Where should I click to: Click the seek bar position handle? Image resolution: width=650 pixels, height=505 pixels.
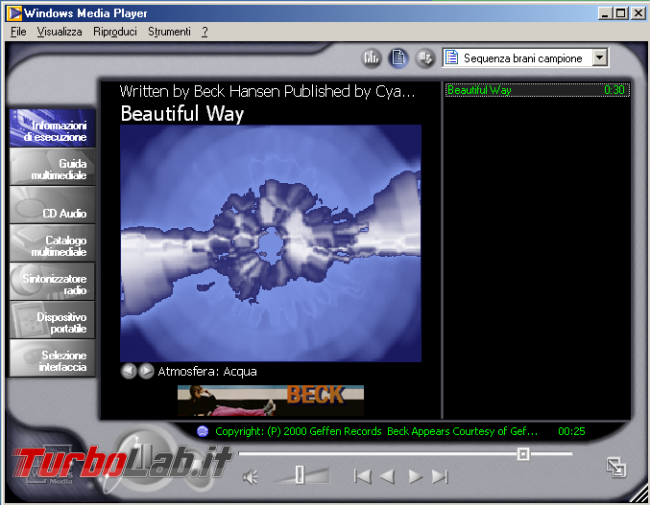click(x=523, y=454)
